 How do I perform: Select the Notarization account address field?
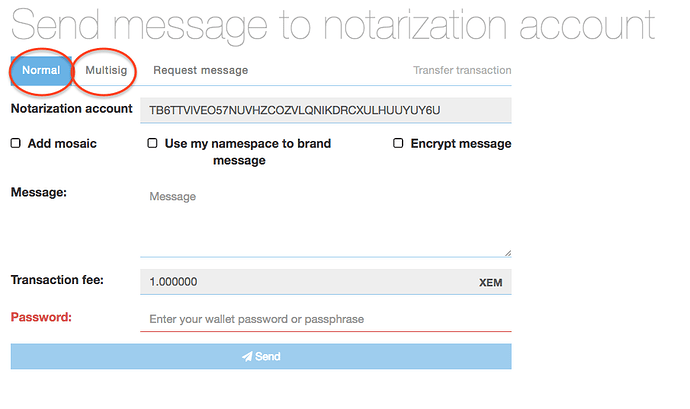[326, 110]
